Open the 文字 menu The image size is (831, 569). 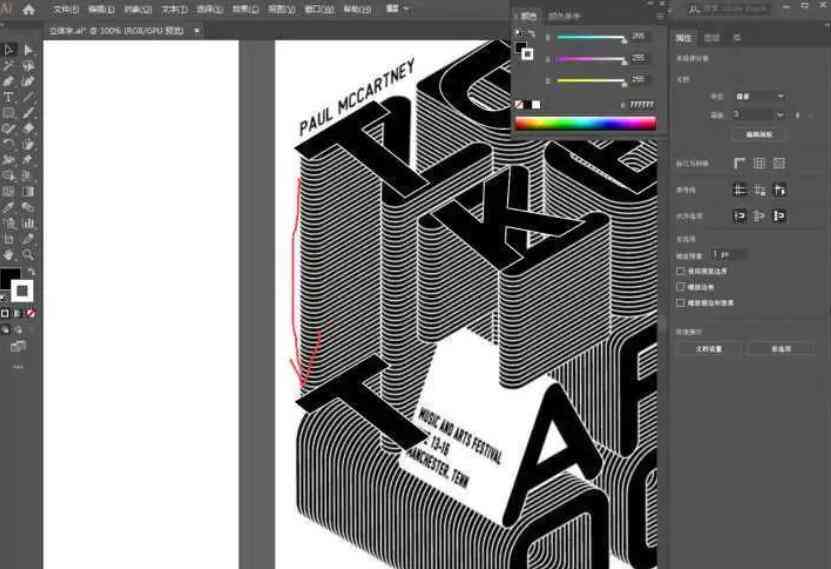pos(174,10)
